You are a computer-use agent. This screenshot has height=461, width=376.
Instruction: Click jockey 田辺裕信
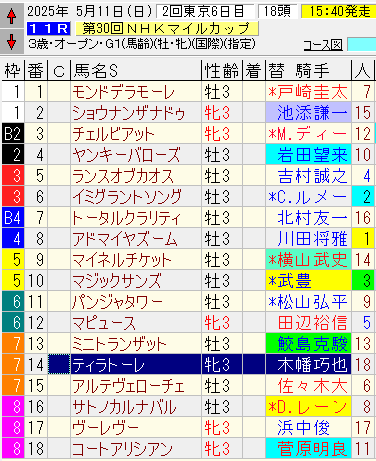tap(308, 323)
